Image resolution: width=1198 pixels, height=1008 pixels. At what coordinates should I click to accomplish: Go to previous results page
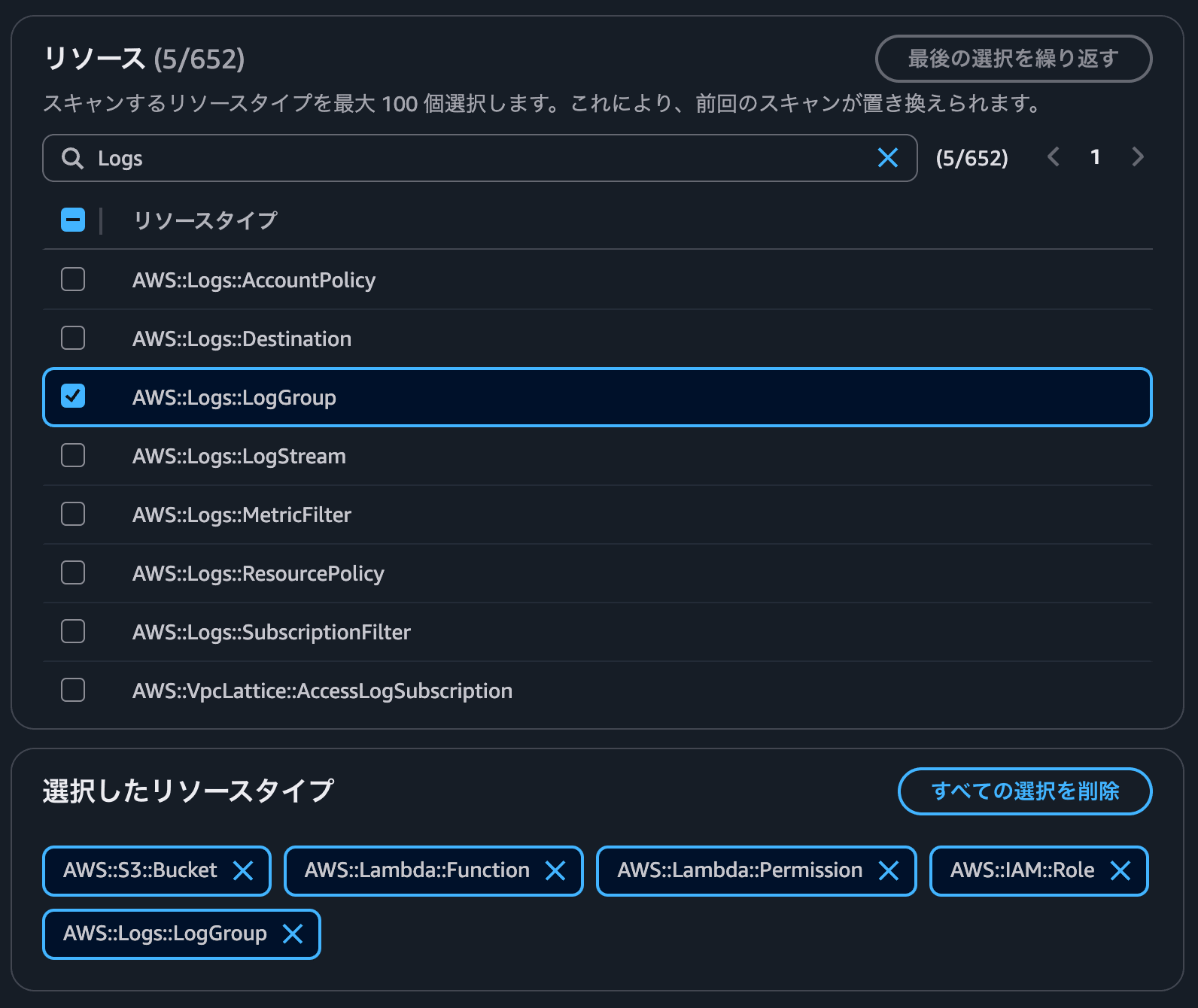click(x=1054, y=157)
